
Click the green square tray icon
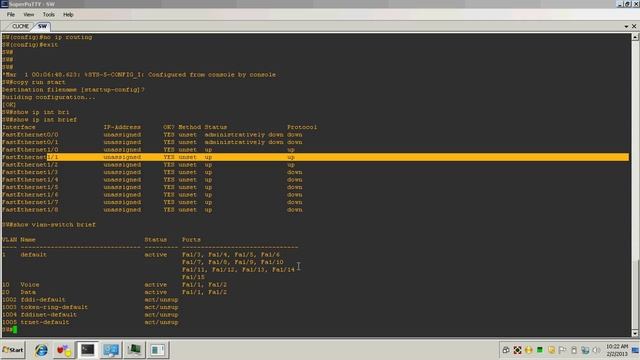(540, 350)
